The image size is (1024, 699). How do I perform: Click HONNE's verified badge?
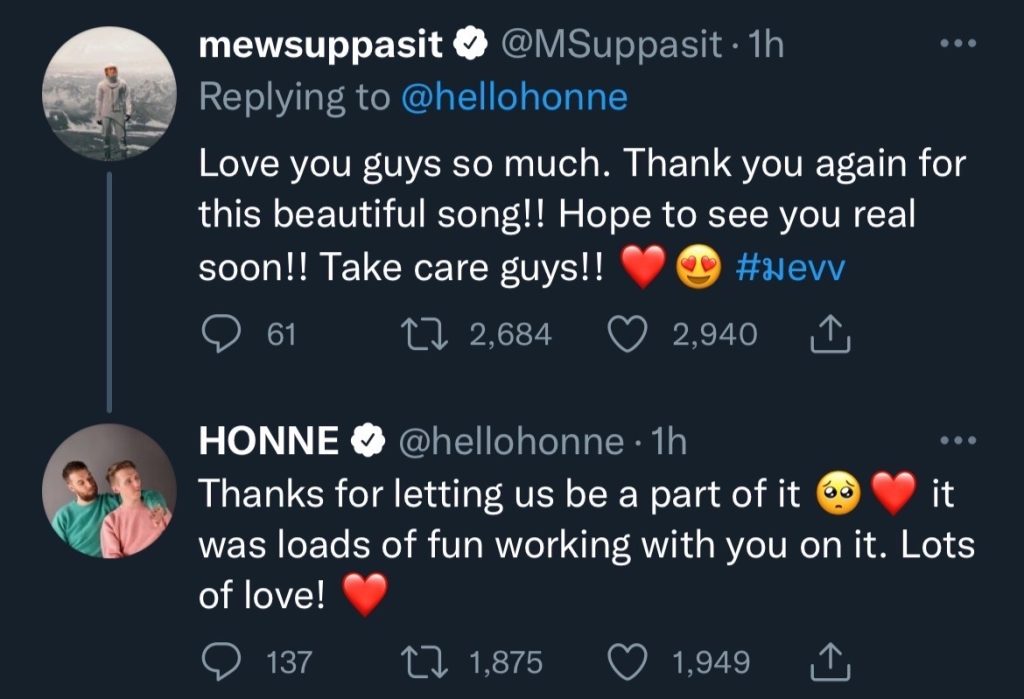[367, 441]
